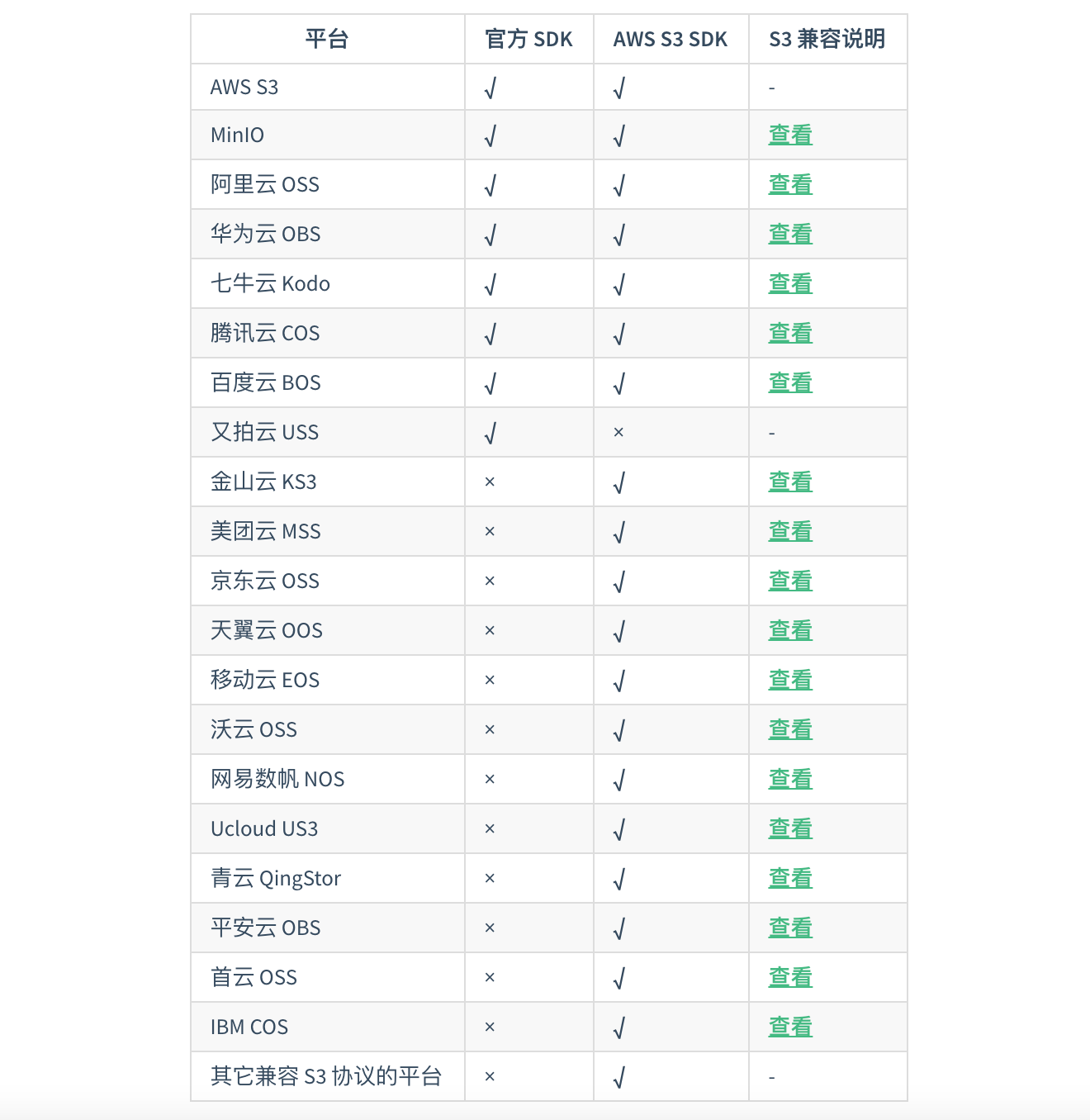
Task: Open the 查看 link for 百度云 BOS
Action: click(790, 382)
